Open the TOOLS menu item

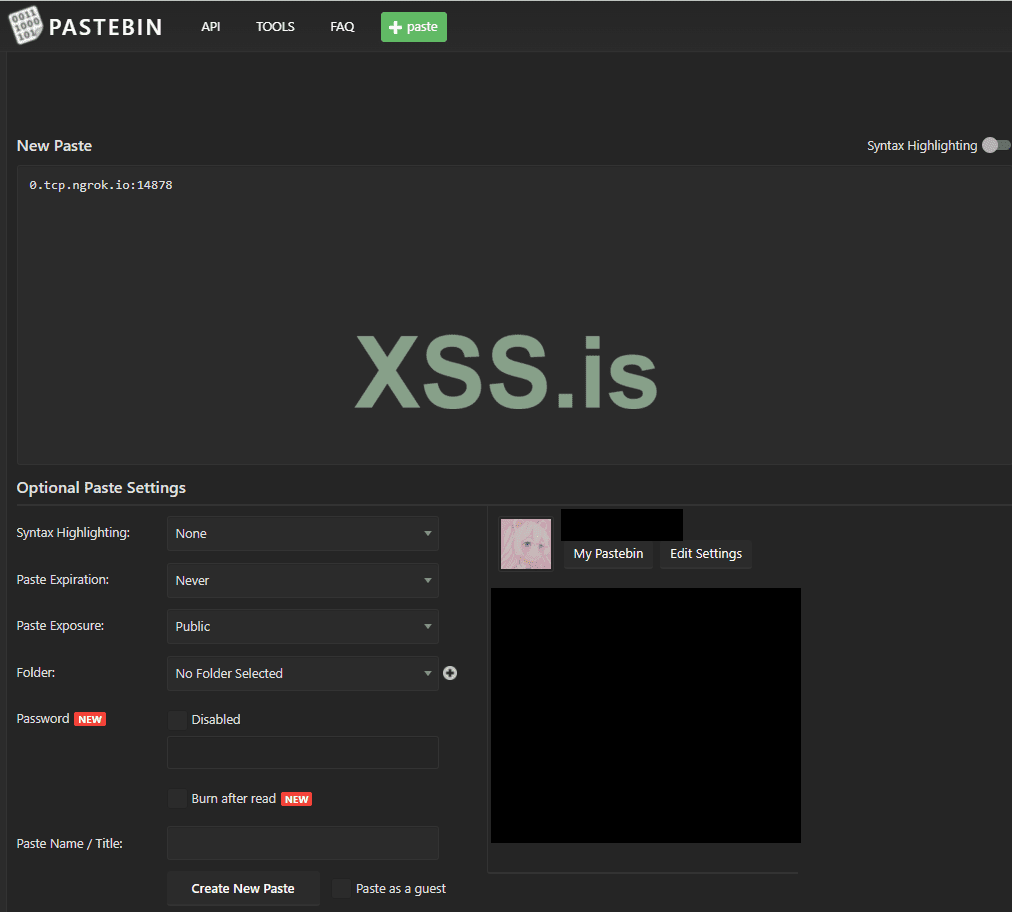pos(275,26)
